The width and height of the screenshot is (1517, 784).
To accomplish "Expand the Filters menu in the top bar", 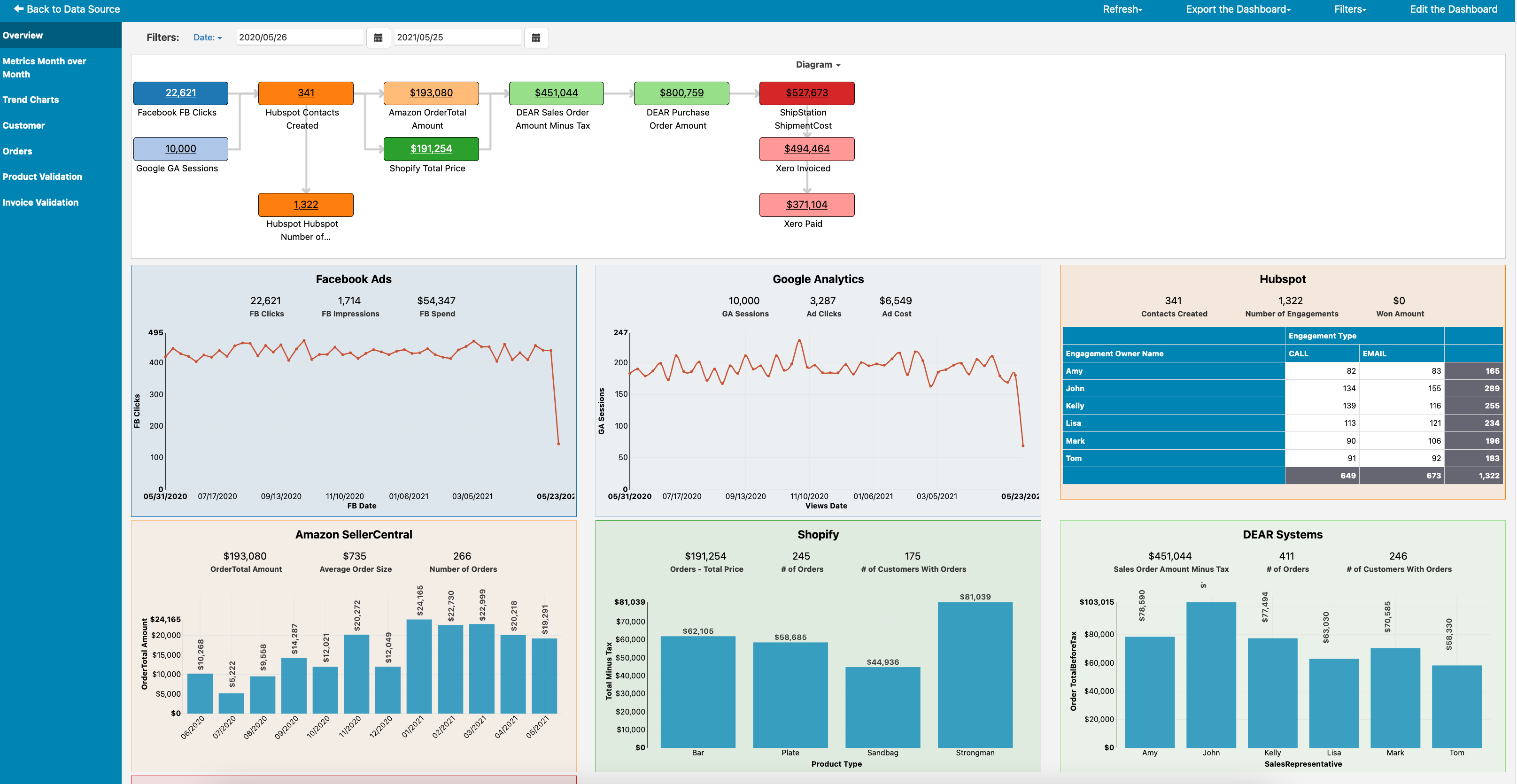I will click(1350, 9).
